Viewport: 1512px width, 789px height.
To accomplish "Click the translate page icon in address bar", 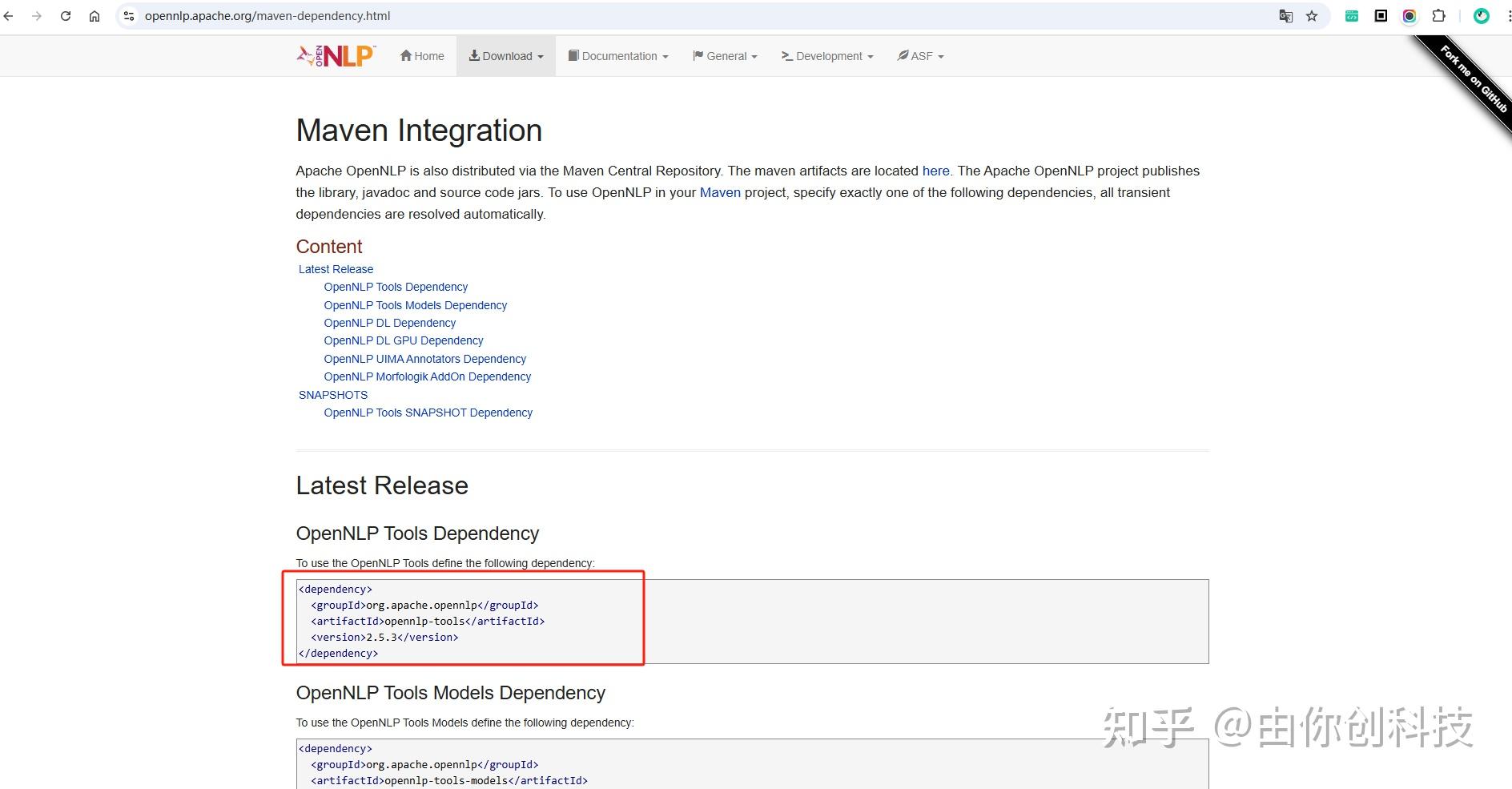I will 1285,16.
